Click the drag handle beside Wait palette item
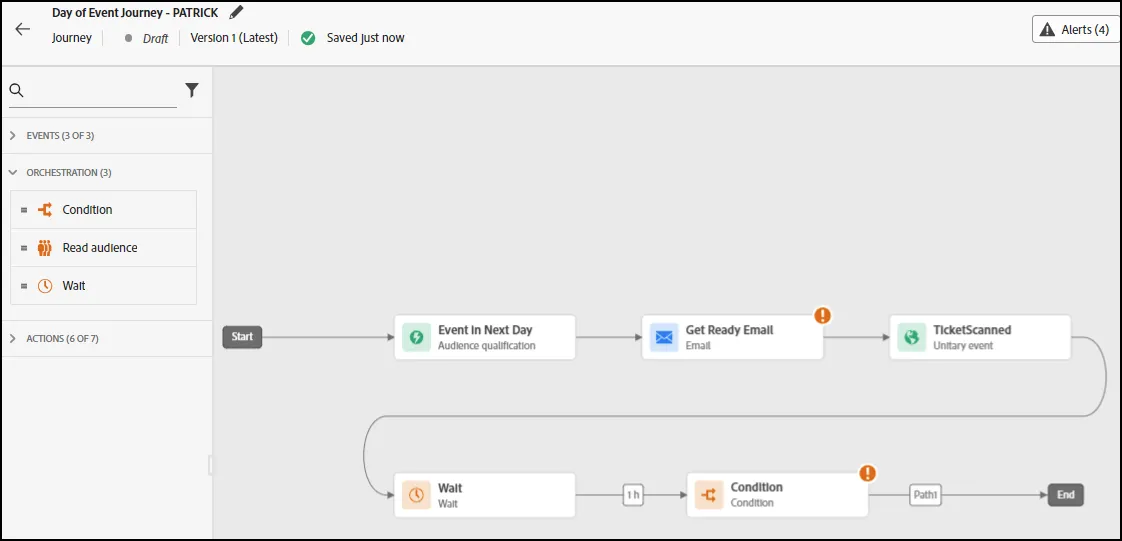The width and height of the screenshot is (1122, 541). tap(24, 286)
